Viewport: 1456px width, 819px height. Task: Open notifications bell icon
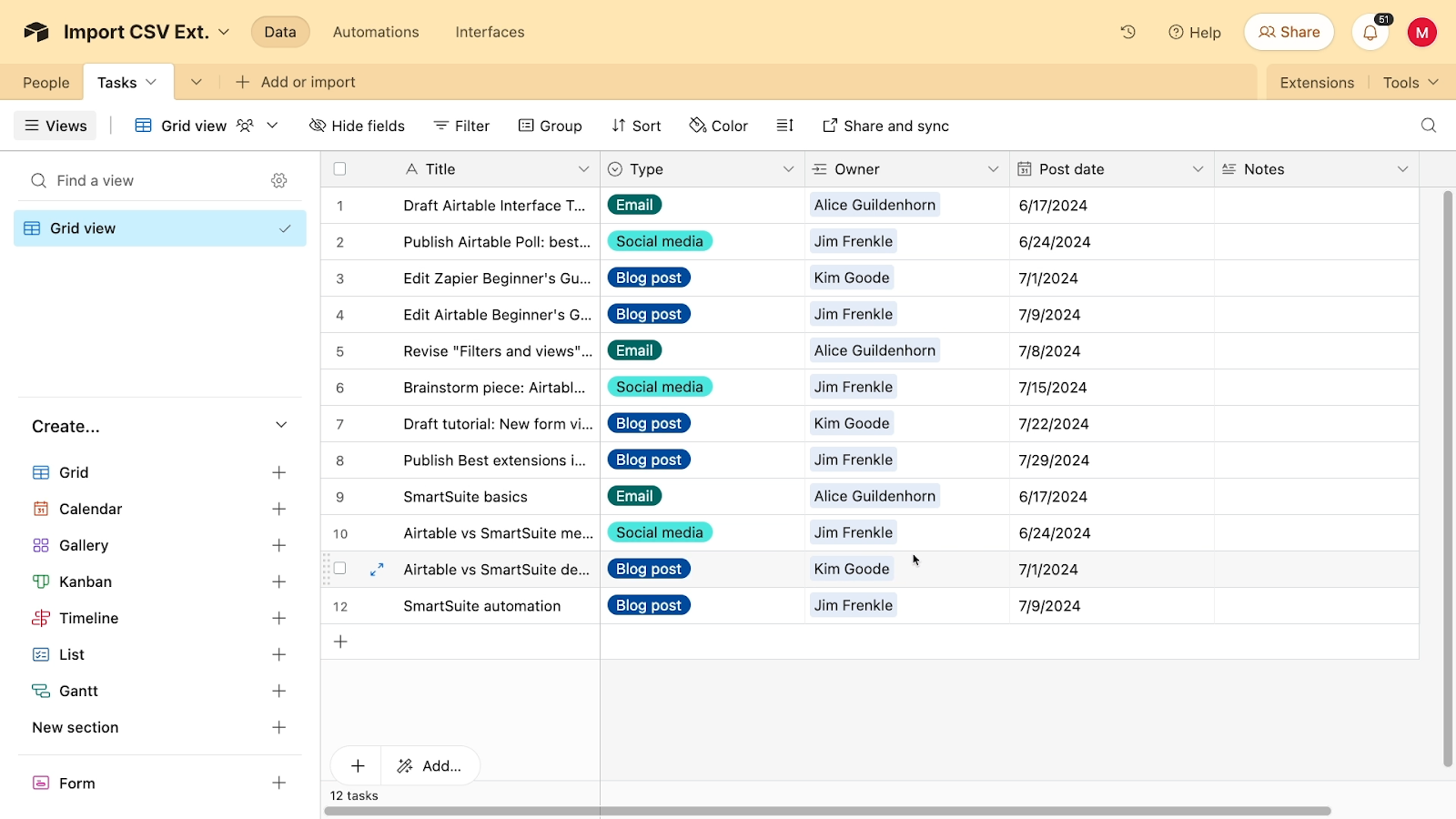(1370, 33)
